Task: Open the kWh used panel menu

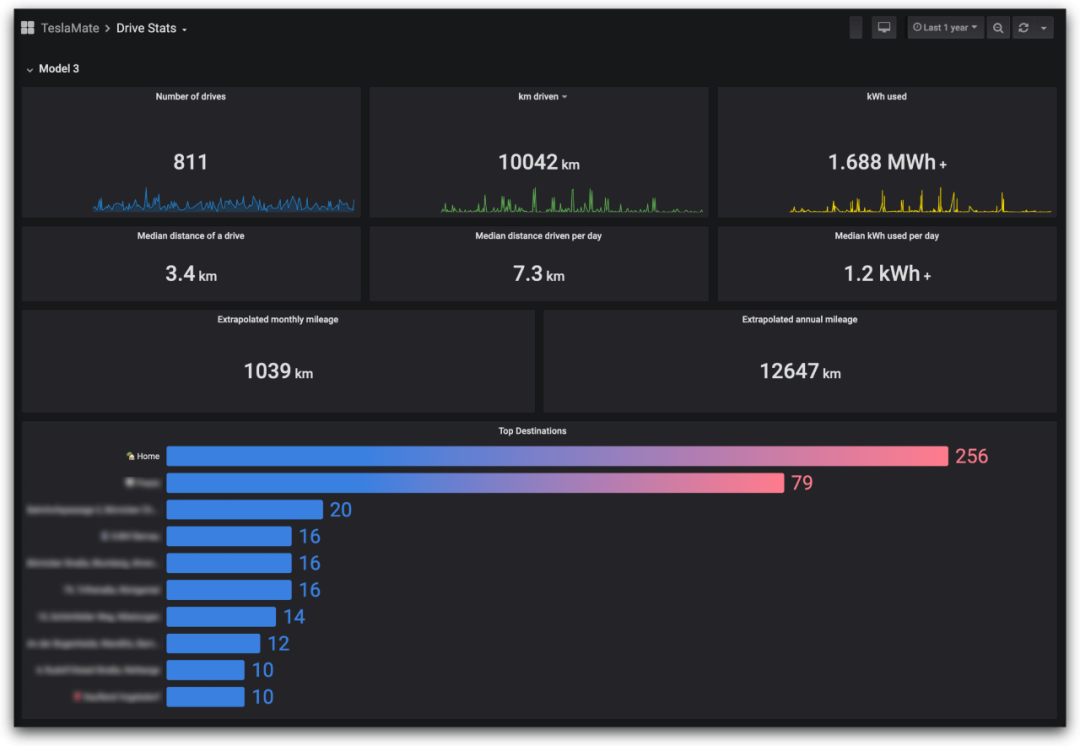Action: click(886, 96)
